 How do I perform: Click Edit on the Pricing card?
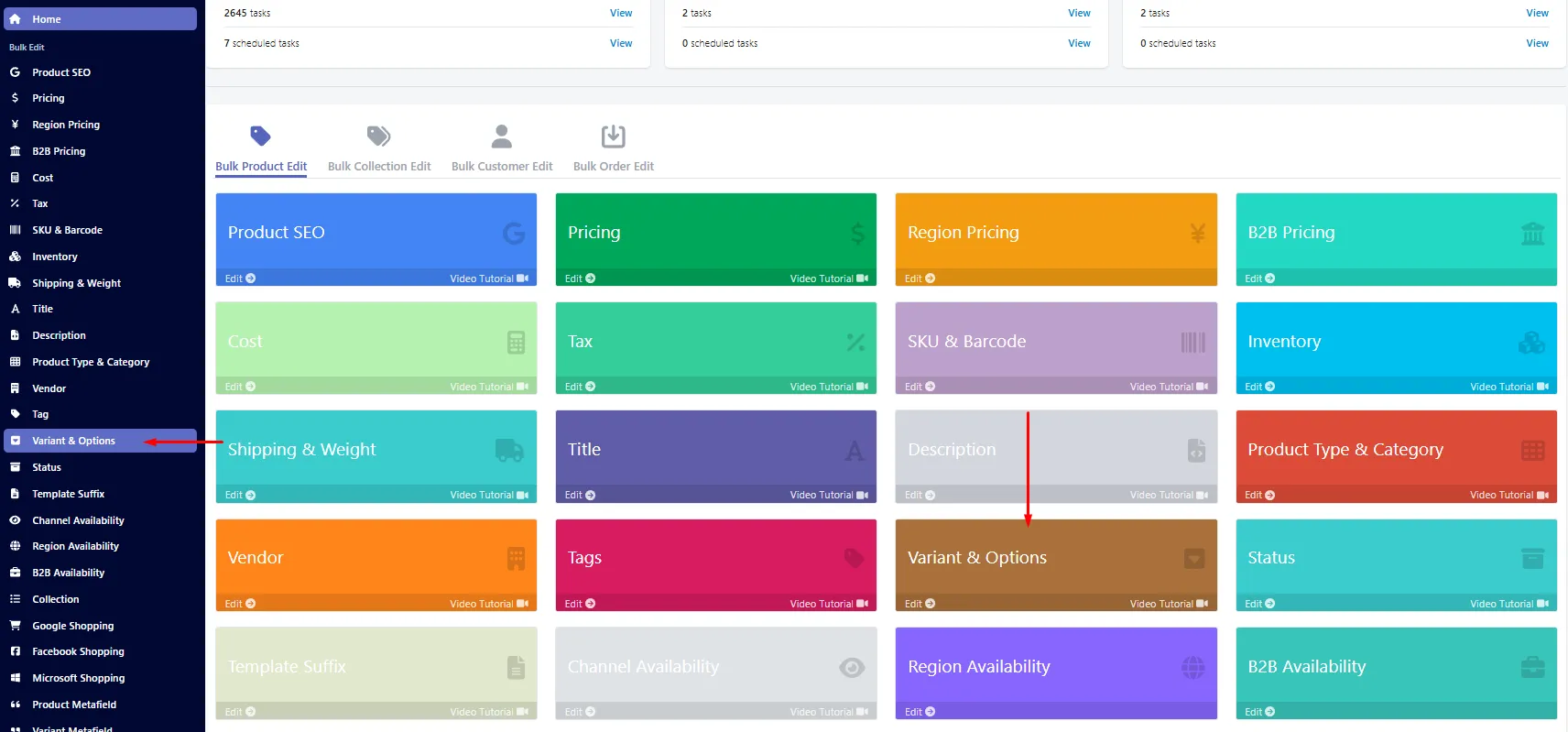click(580, 279)
